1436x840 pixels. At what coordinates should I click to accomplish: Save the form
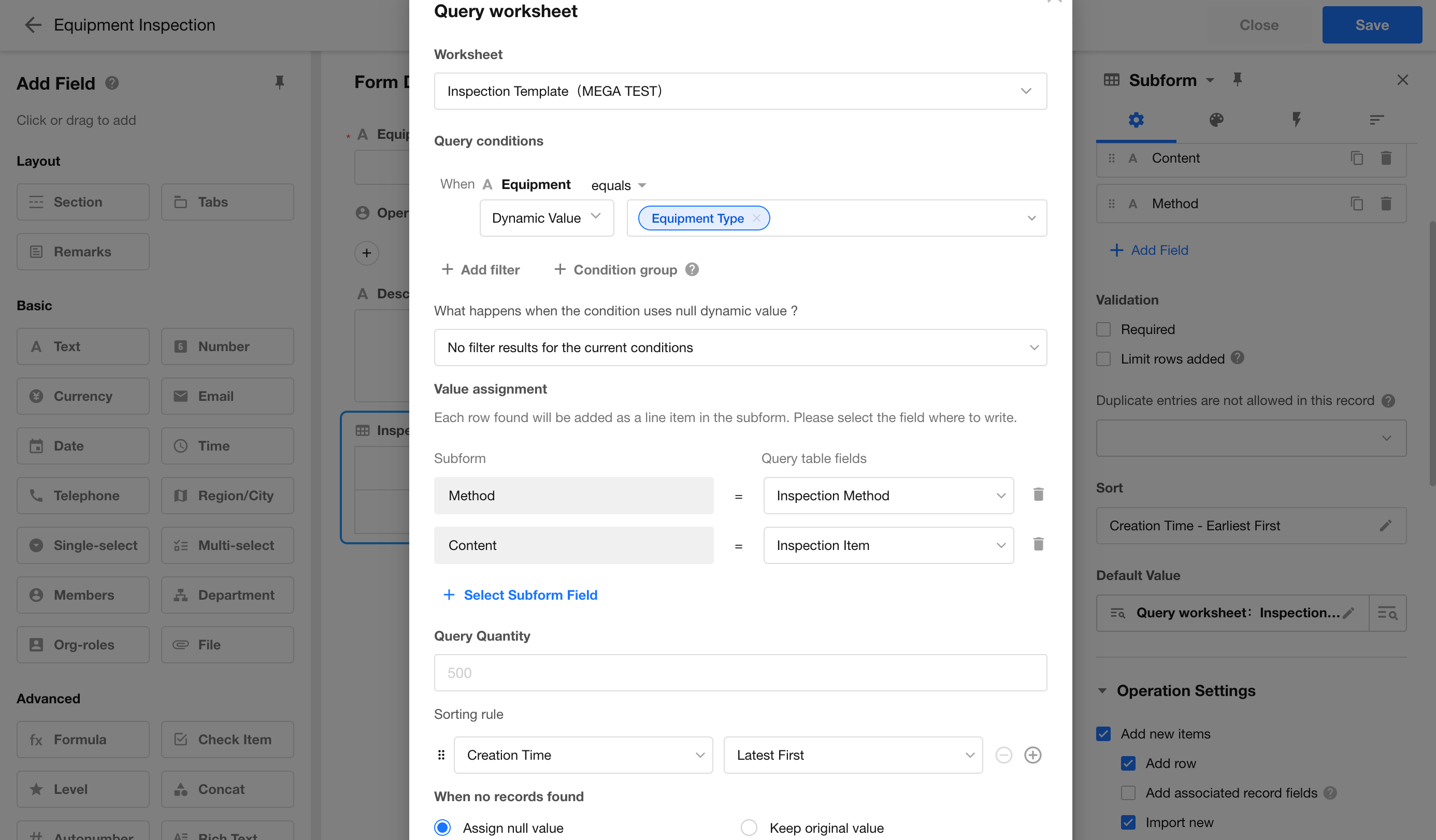point(1372,24)
